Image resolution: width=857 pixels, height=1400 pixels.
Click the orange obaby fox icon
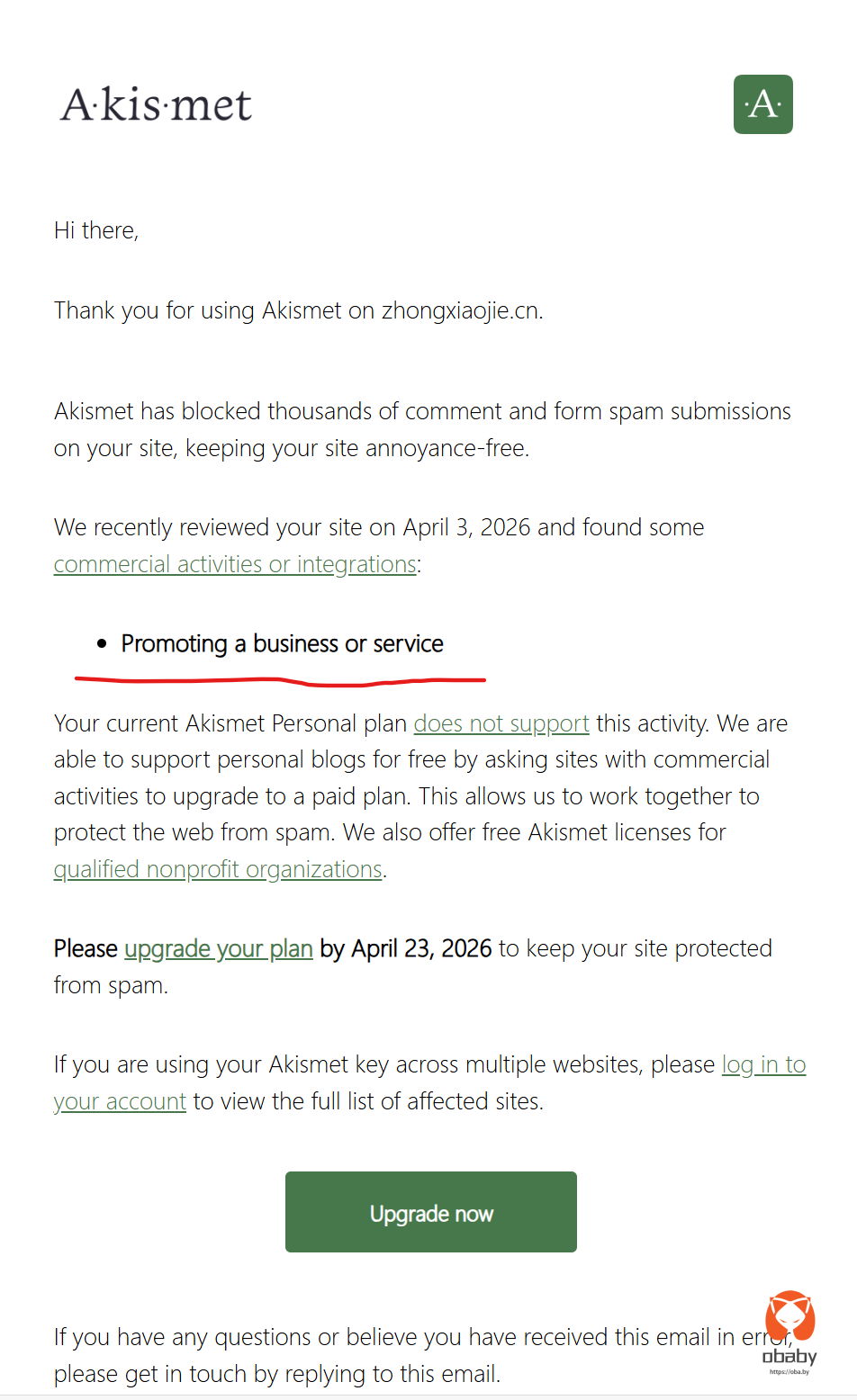pyautogui.click(x=789, y=1315)
